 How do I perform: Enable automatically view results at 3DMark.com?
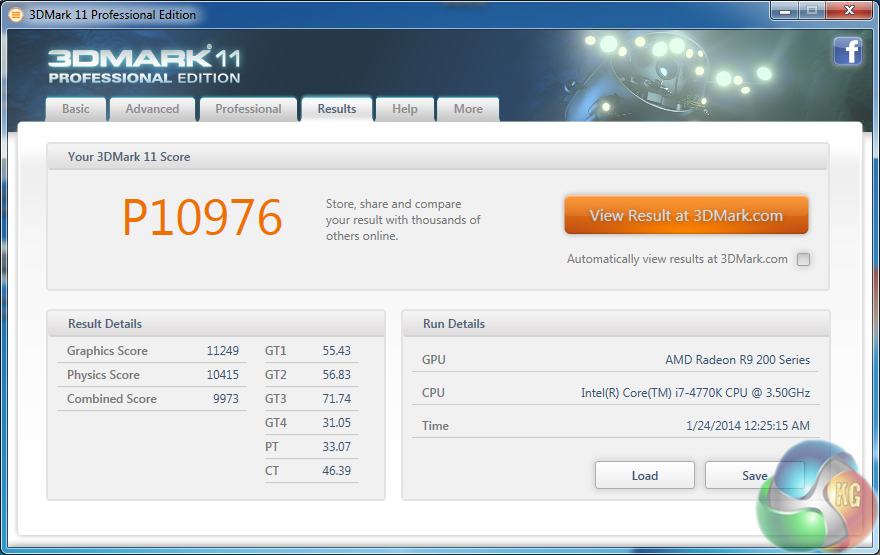(804, 259)
